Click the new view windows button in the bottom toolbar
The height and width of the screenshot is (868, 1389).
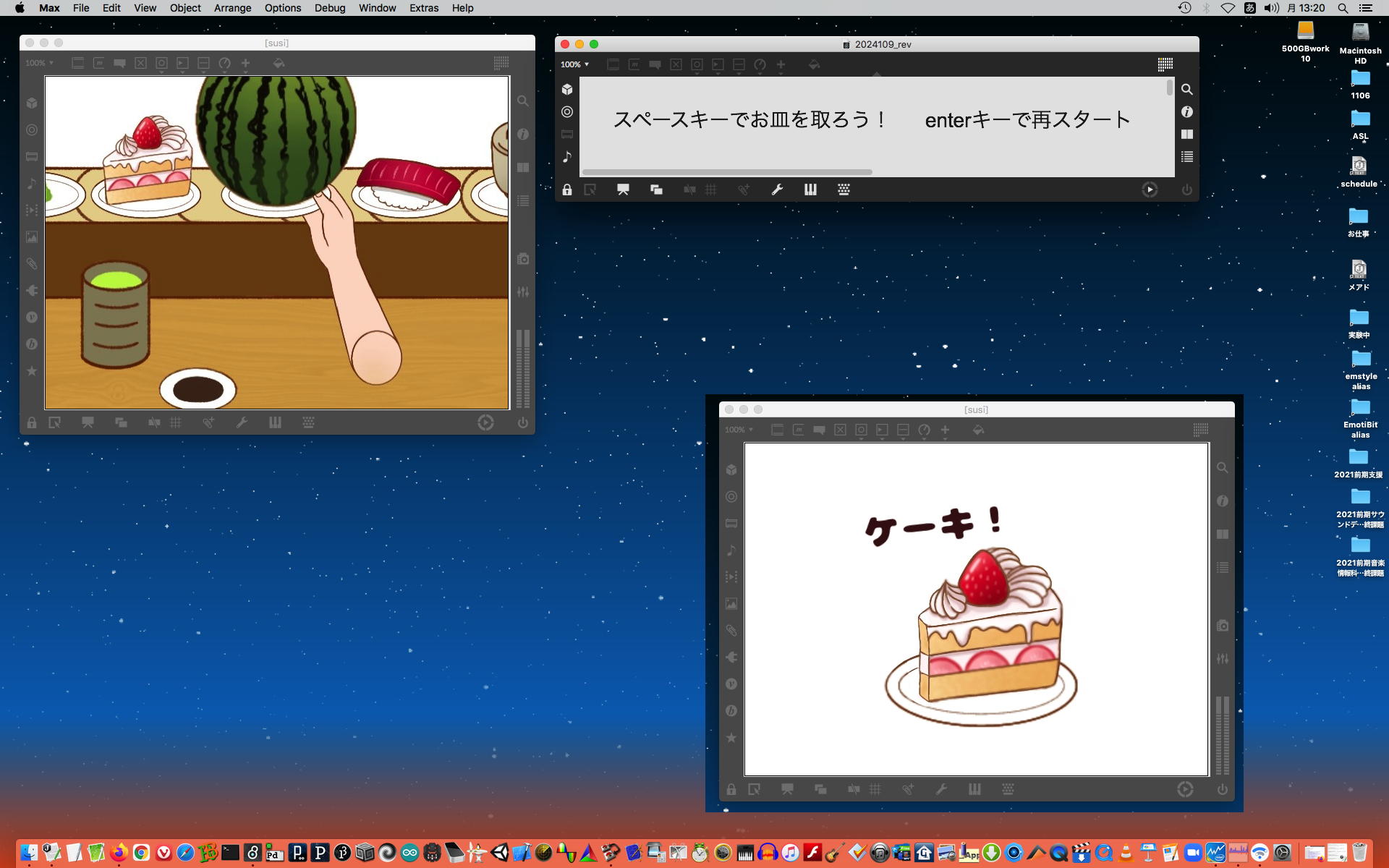(x=656, y=190)
